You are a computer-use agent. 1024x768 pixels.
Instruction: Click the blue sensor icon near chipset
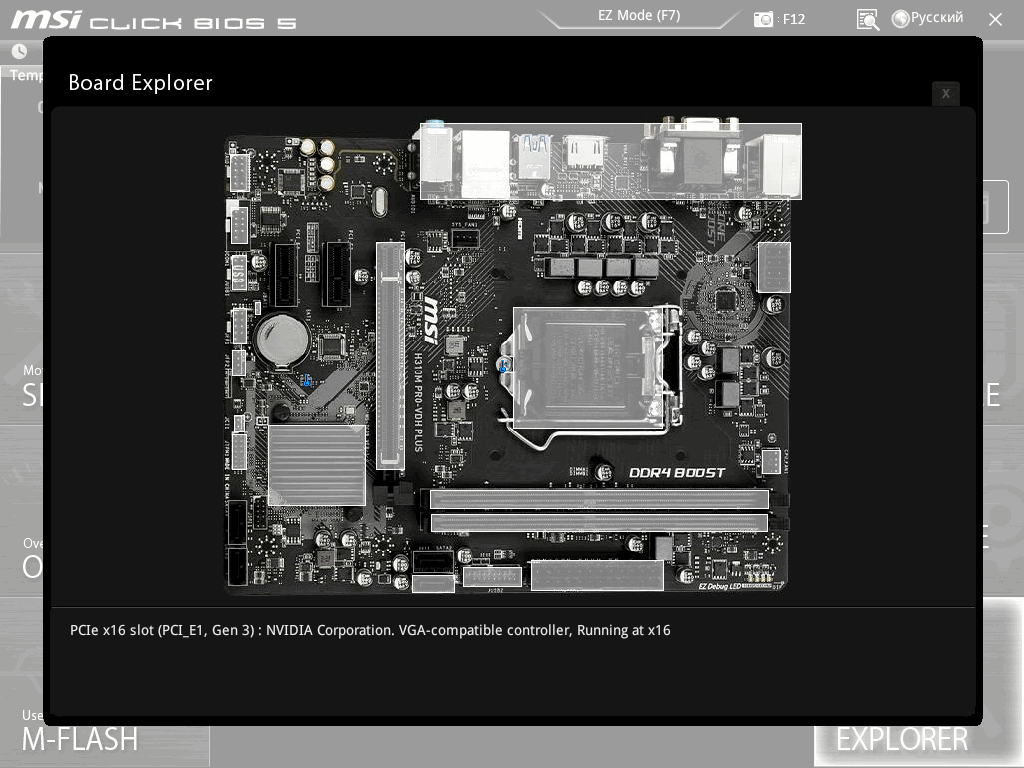point(307,380)
